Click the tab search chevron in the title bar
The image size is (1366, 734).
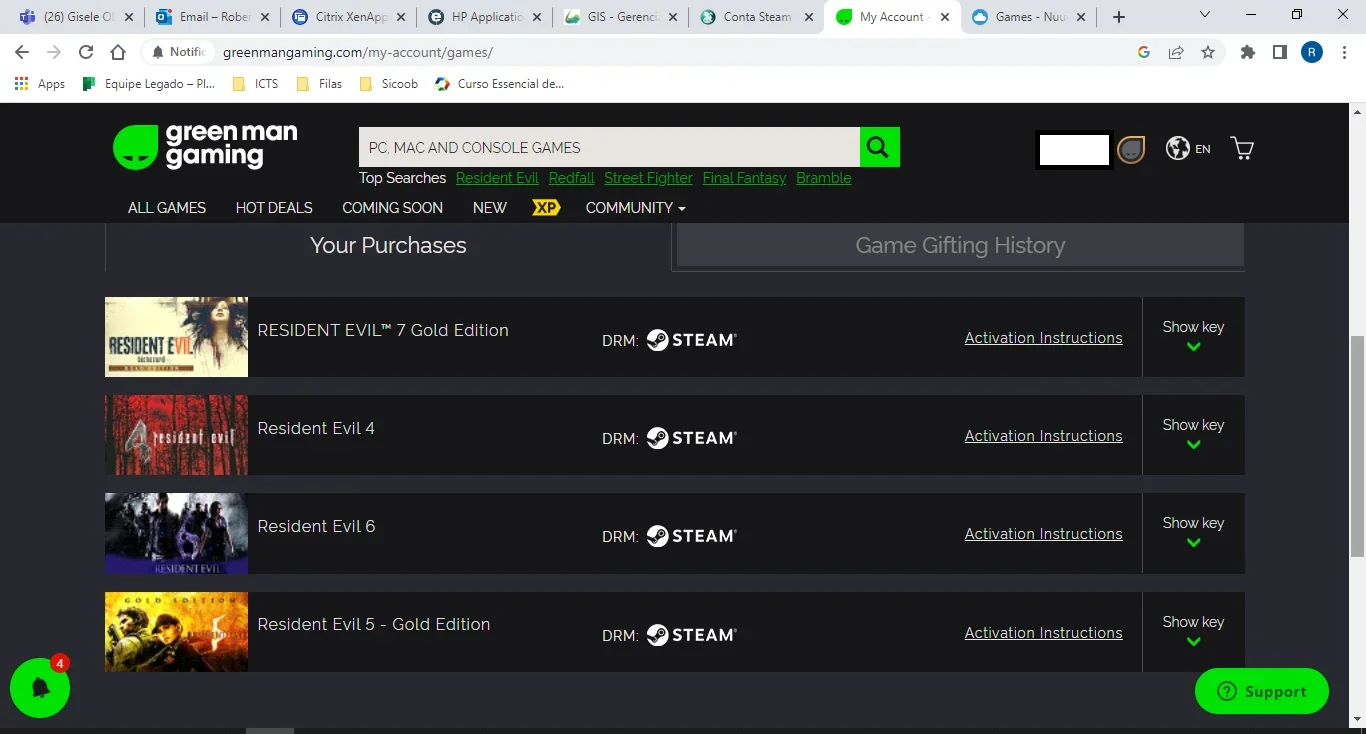(1205, 15)
